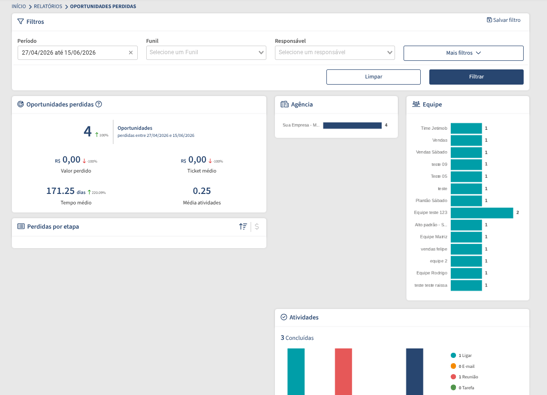
Task: Click the Sua Empresa bar in Agência chart
Action: (352, 125)
